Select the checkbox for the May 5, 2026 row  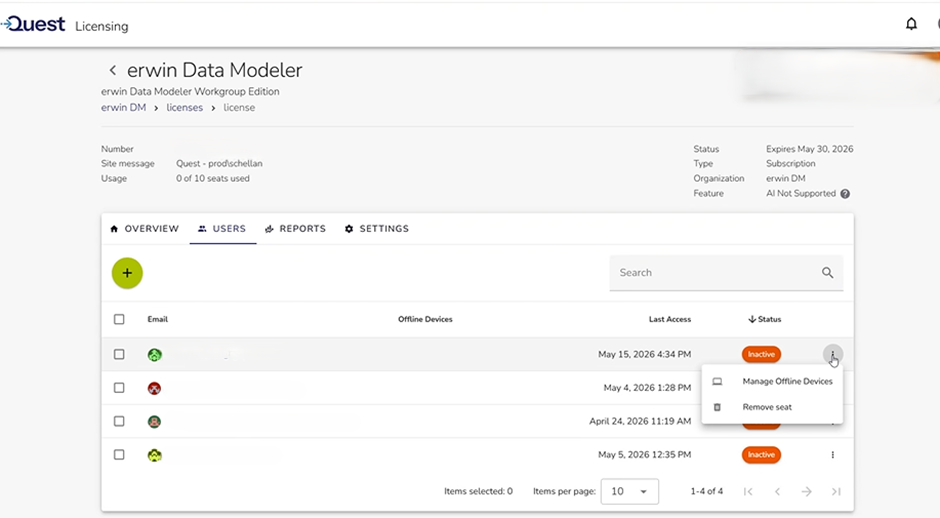click(119, 455)
